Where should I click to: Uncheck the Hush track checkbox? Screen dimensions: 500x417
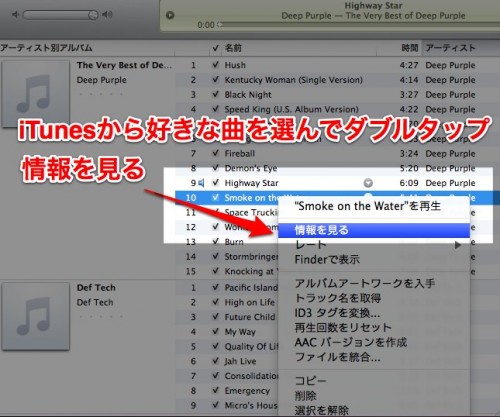216,65
